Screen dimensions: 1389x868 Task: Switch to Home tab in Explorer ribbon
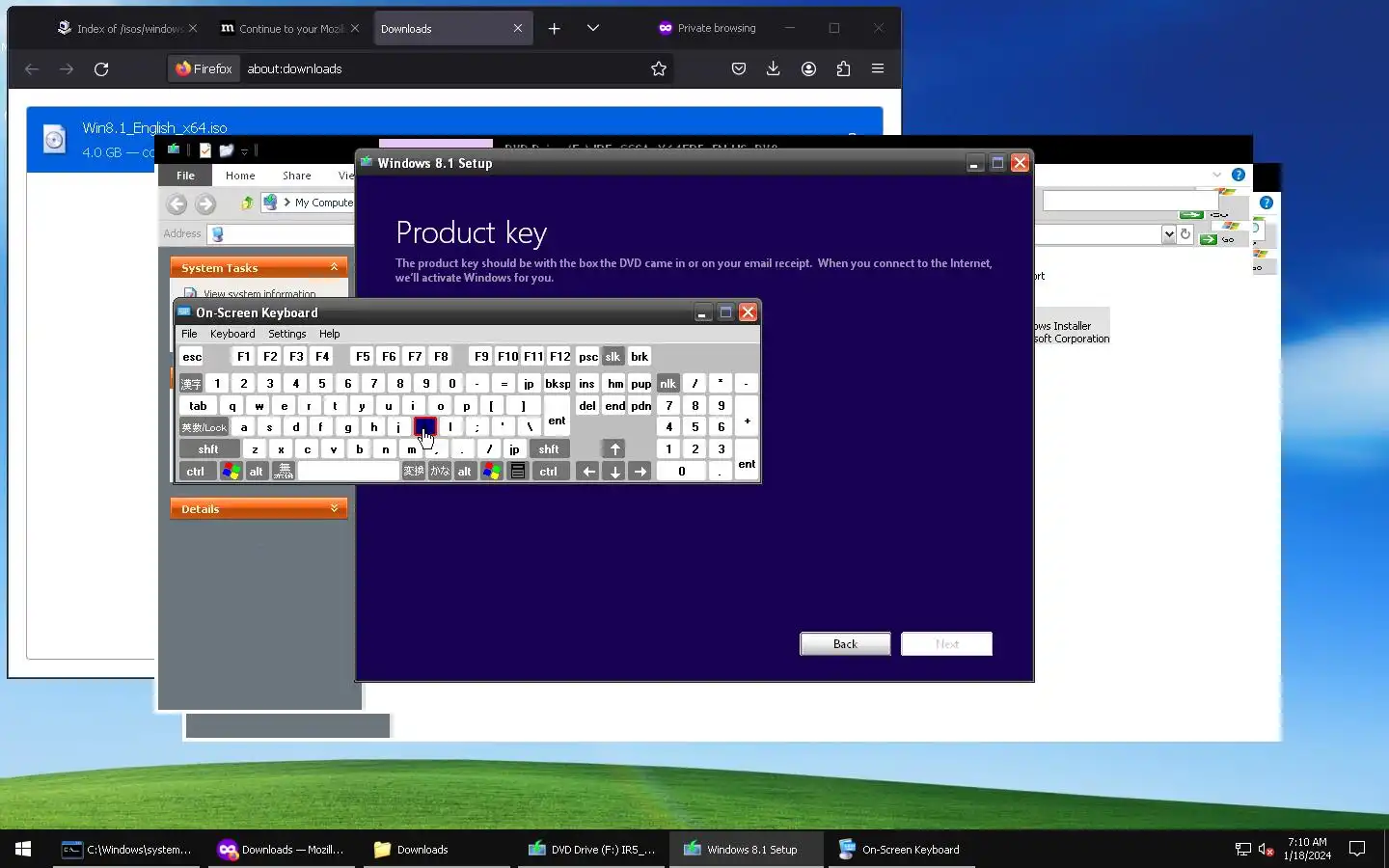240,176
